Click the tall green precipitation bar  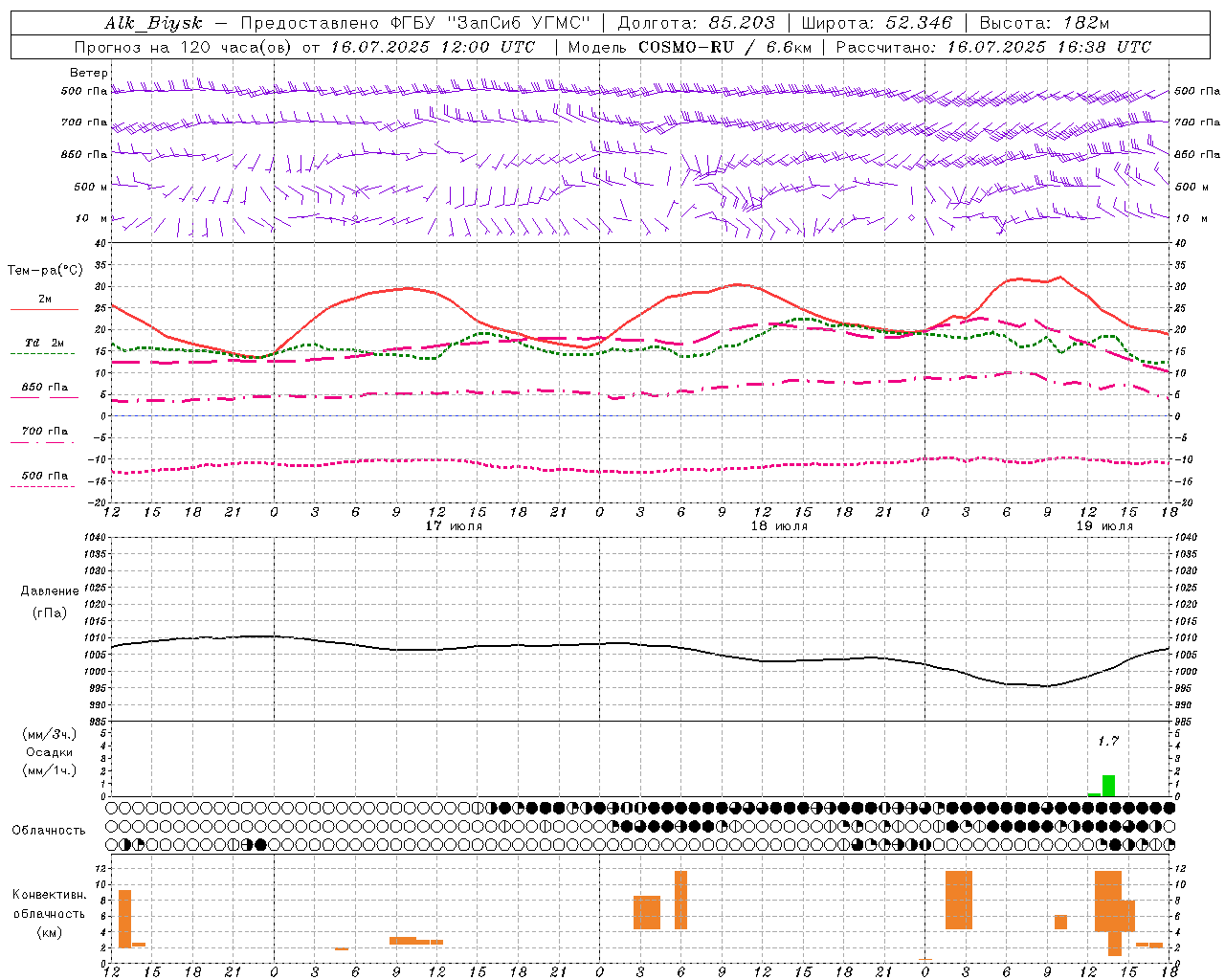click(x=1108, y=786)
